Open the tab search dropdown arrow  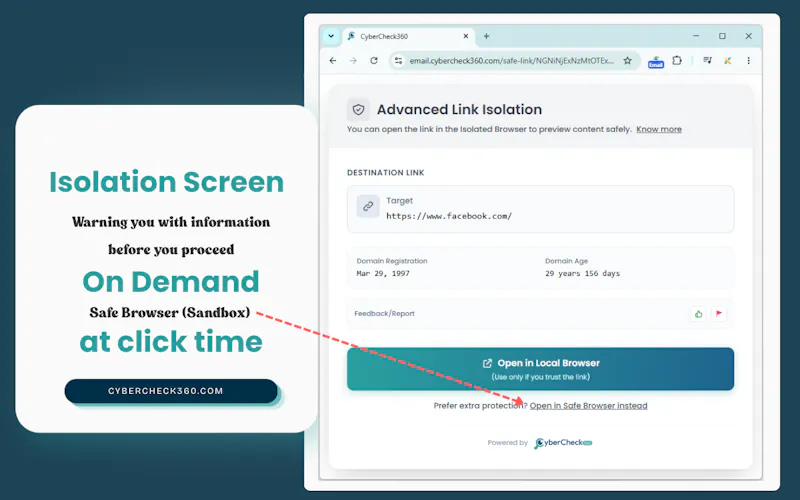[x=331, y=36]
